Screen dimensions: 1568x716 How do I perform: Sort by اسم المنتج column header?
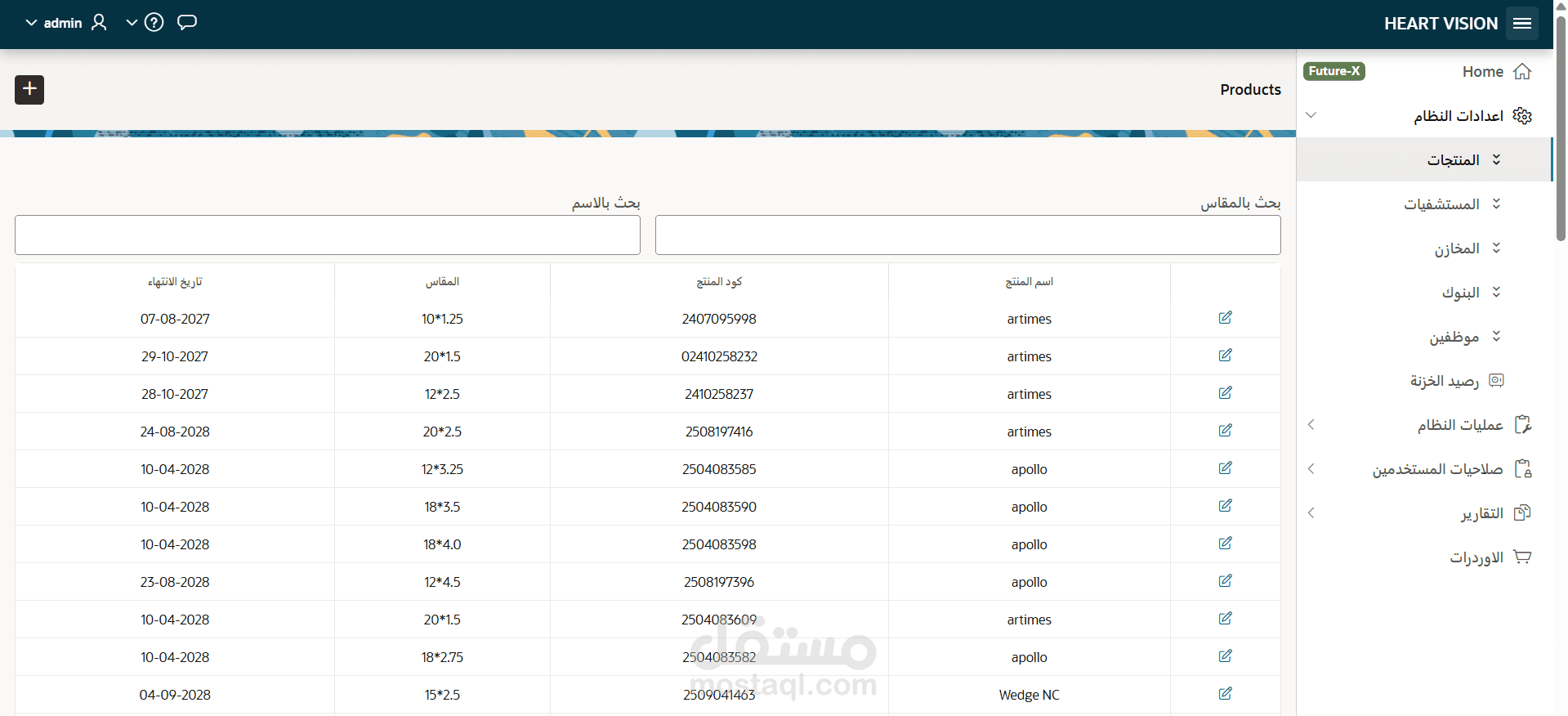(x=1029, y=282)
